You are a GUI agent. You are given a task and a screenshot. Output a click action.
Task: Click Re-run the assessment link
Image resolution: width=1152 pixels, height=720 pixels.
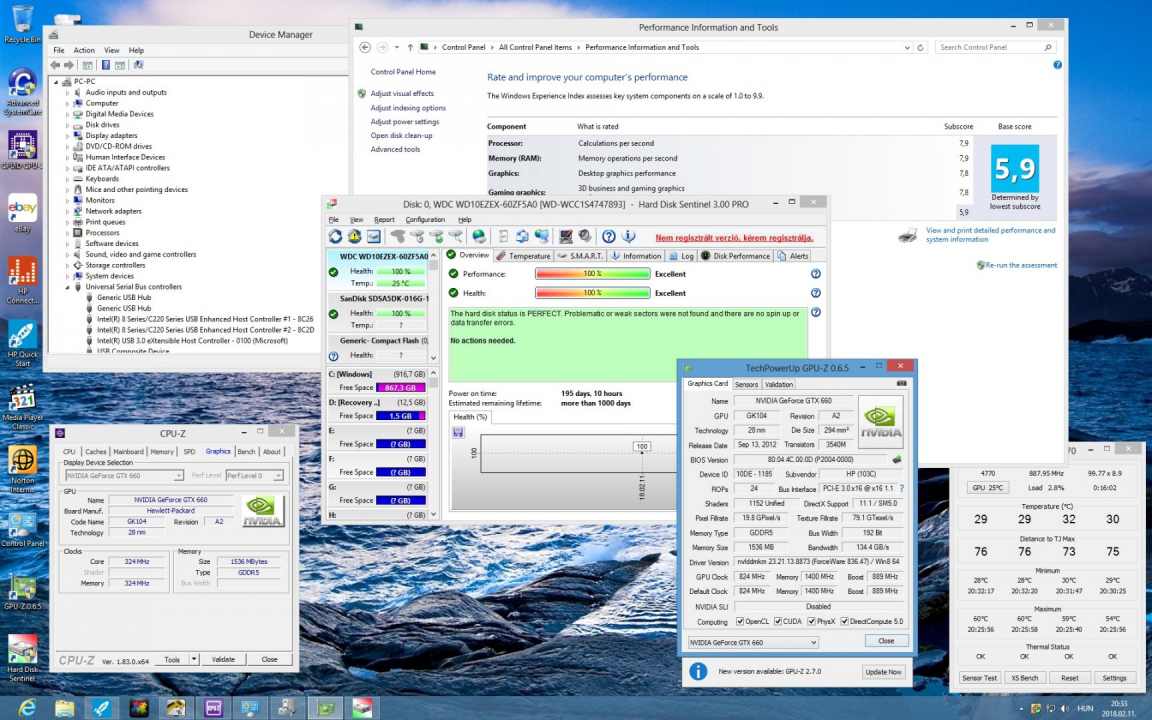tap(1020, 265)
